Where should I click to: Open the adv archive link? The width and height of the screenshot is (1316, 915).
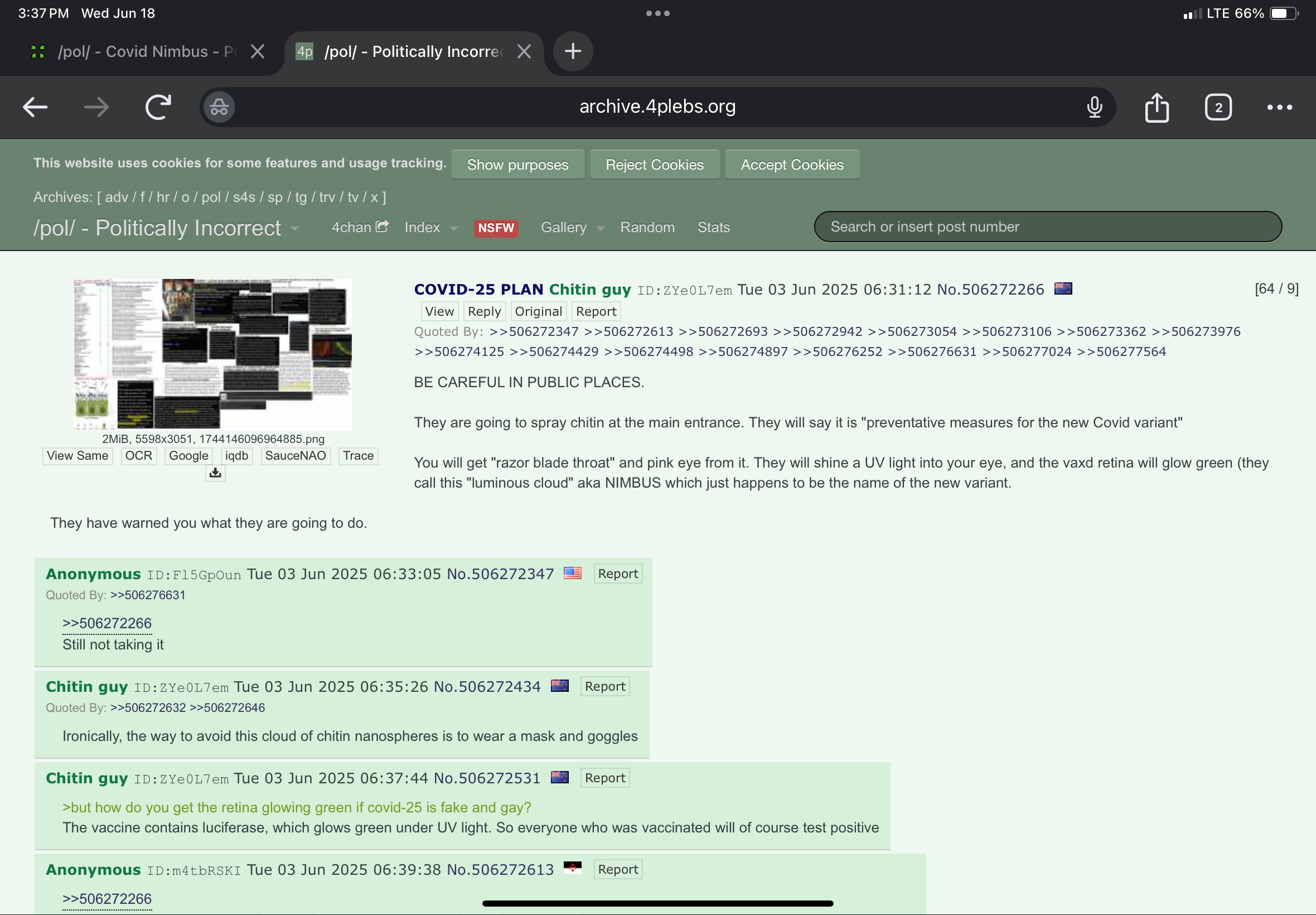coord(117,197)
